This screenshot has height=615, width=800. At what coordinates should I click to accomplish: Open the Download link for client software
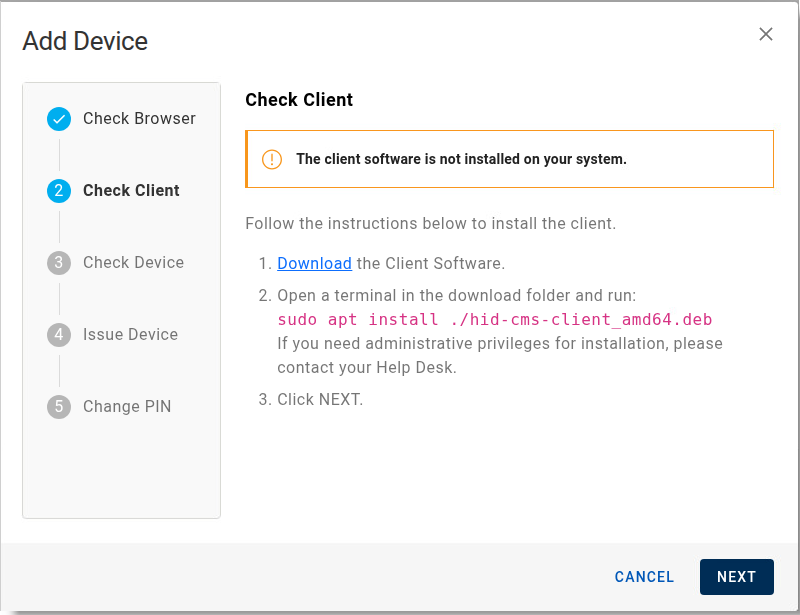[314, 263]
